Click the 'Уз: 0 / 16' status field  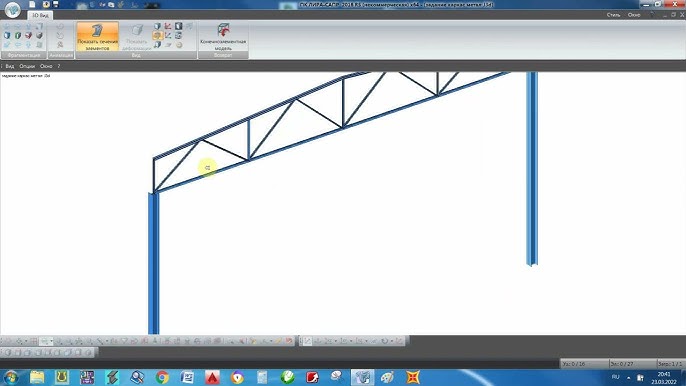click(584, 364)
